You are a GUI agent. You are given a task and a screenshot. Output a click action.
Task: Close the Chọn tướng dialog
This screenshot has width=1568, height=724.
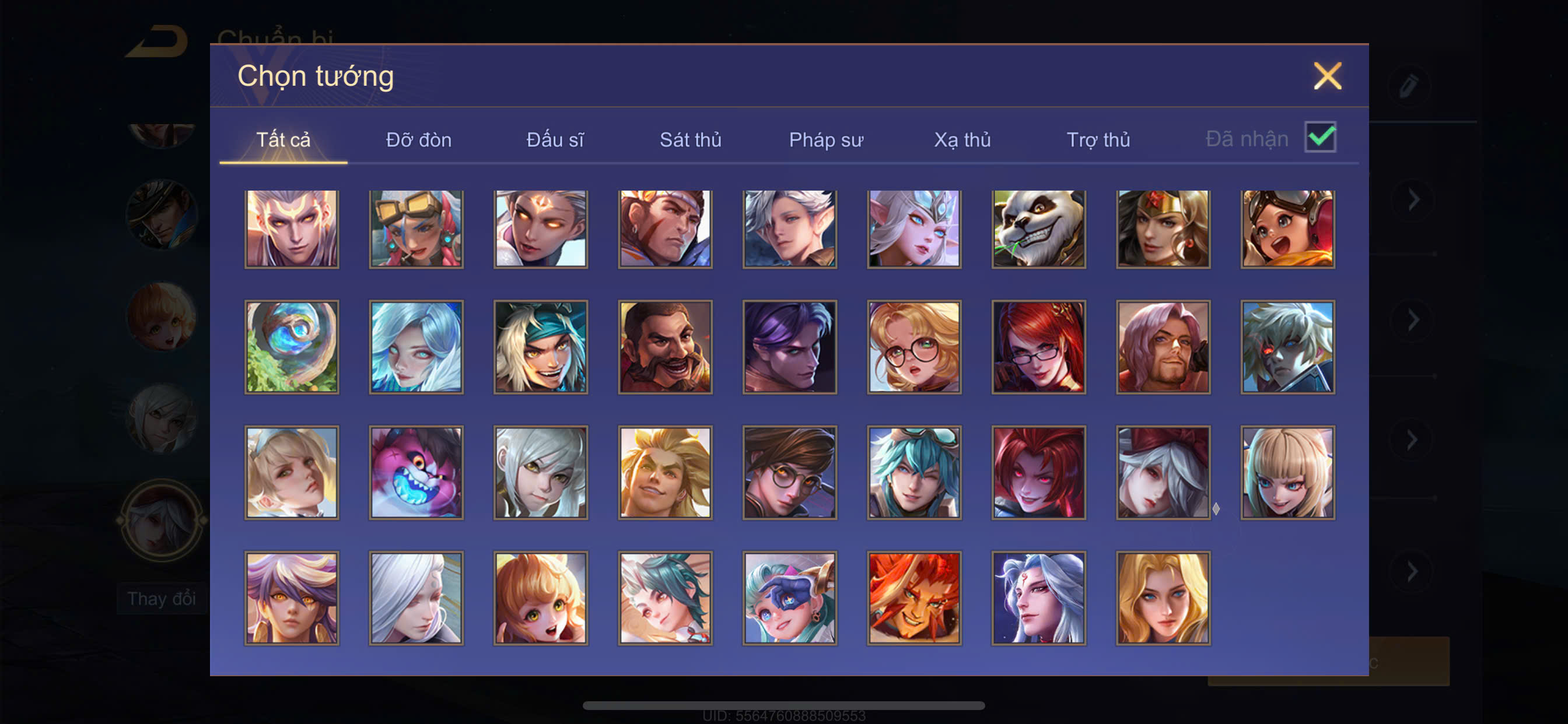(1327, 76)
